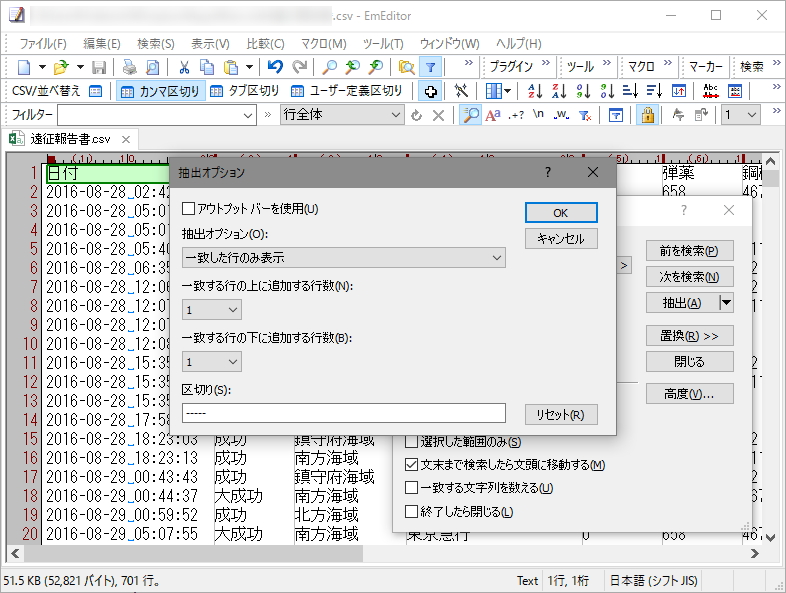The height and width of the screenshot is (593, 786).
Task: Click the 高度(V)... button
Action: click(689, 394)
